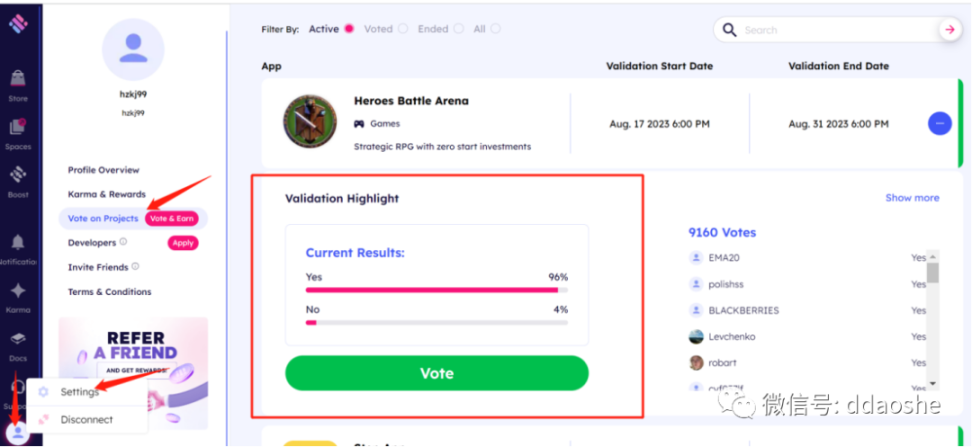Click the Developers info tooltip icon
The width and height of the screenshot is (972, 447).
point(123,242)
